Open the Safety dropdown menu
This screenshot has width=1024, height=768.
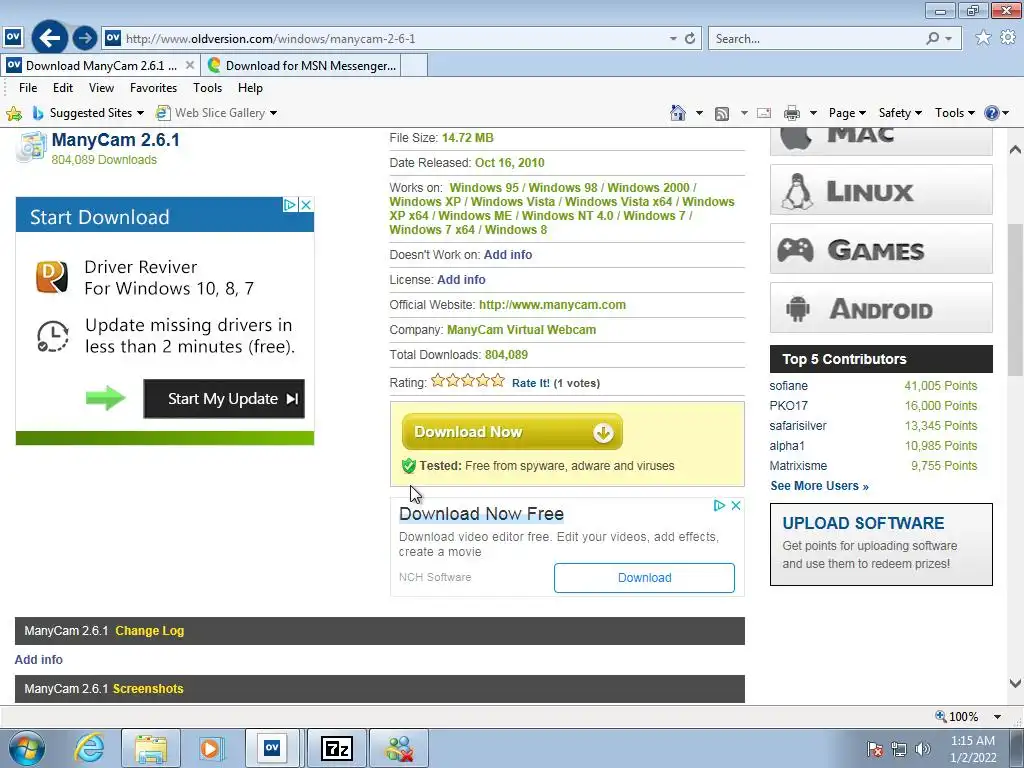(x=900, y=113)
